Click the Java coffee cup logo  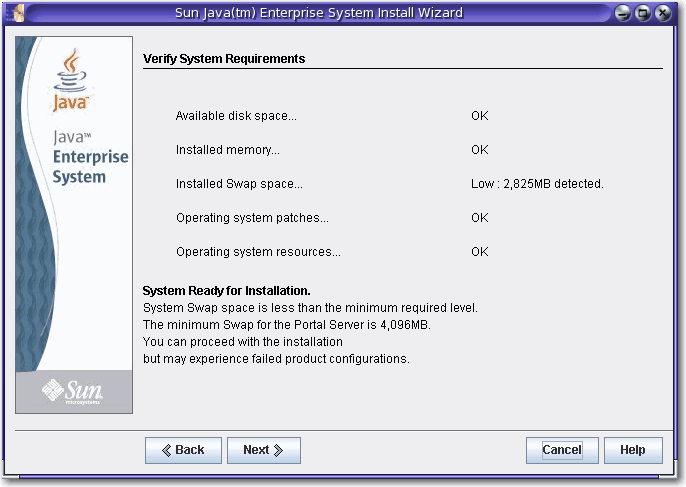coord(70,79)
